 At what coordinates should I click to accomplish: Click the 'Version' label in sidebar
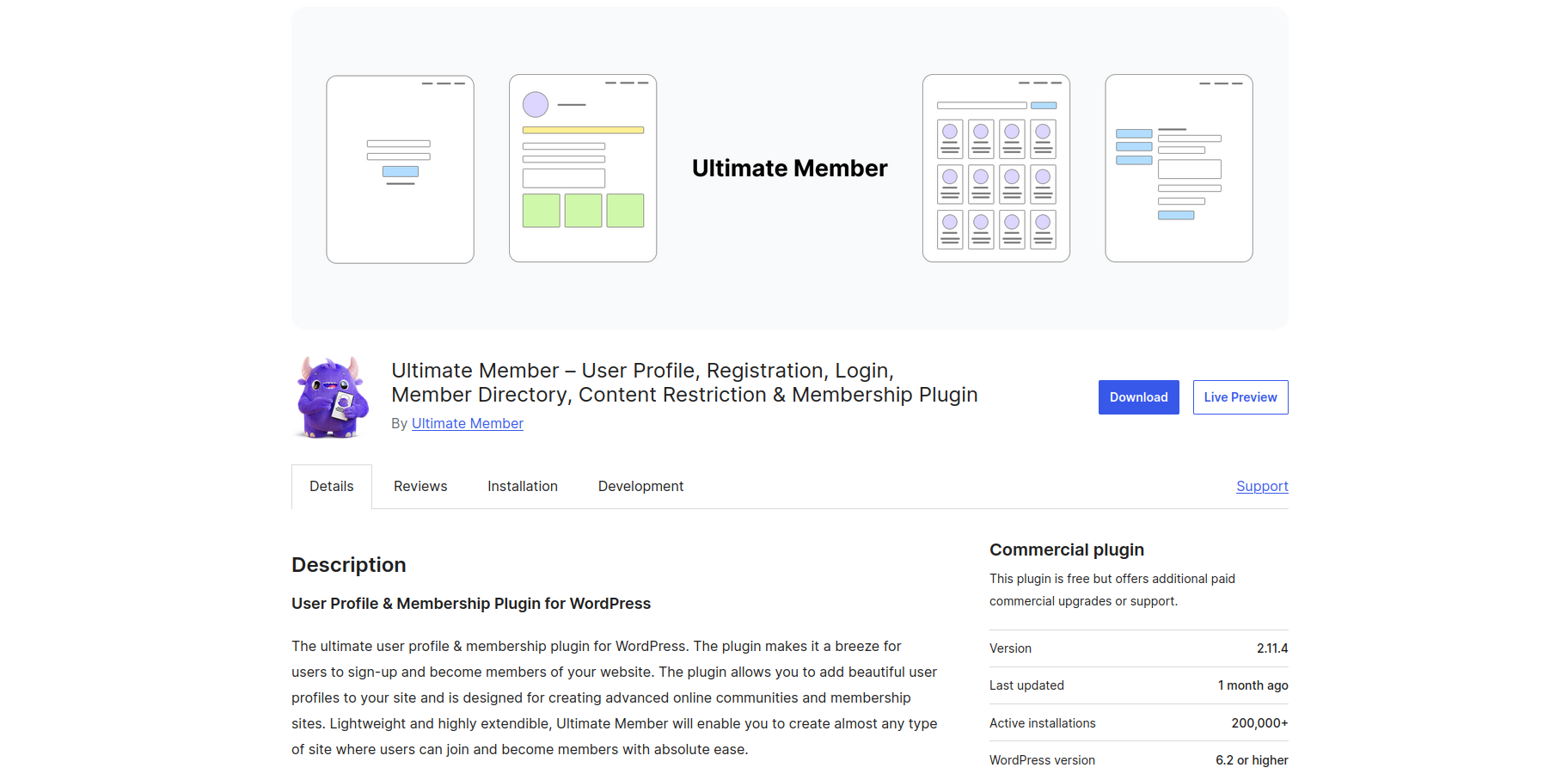[1010, 648]
